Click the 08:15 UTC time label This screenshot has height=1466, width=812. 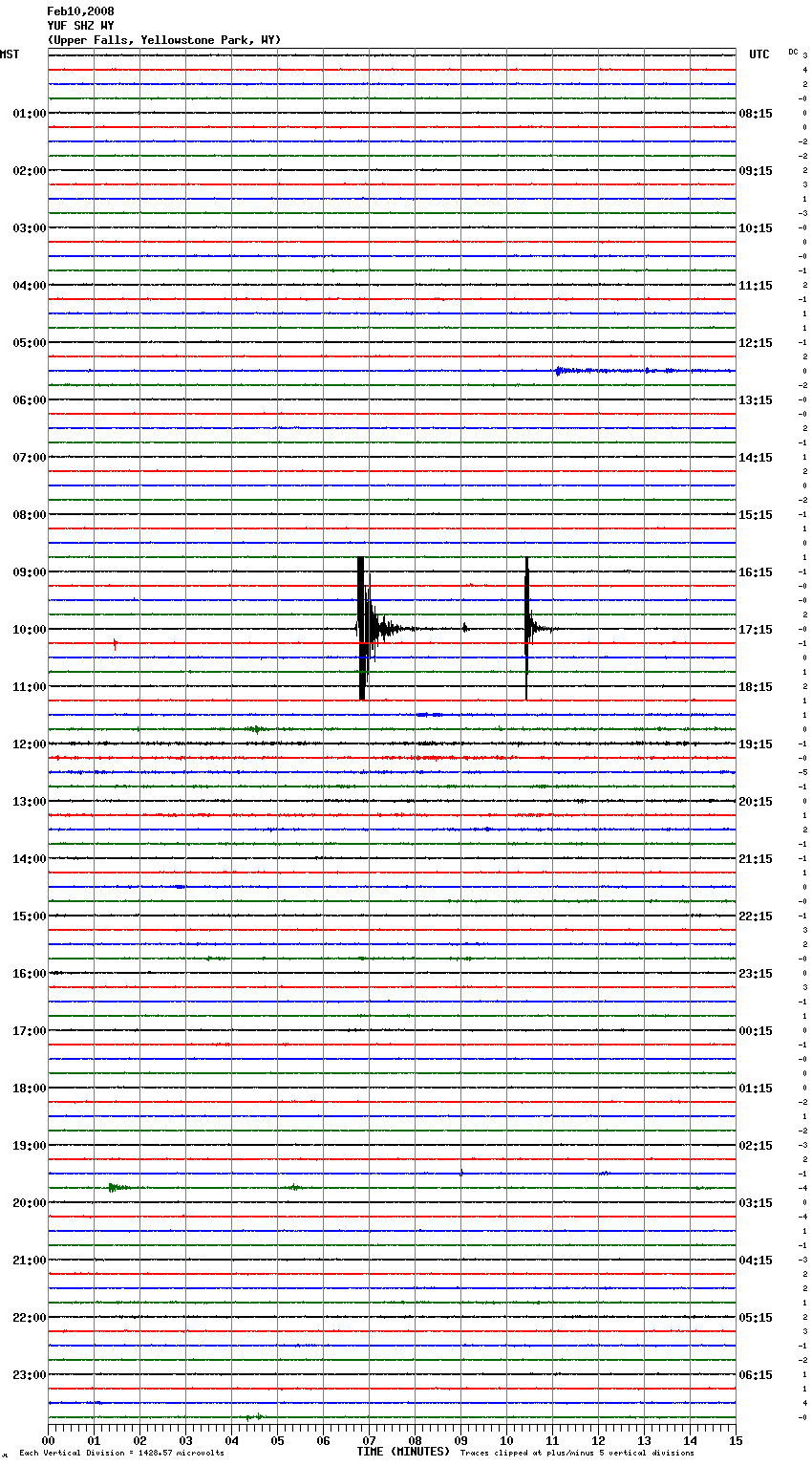[756, 114]
